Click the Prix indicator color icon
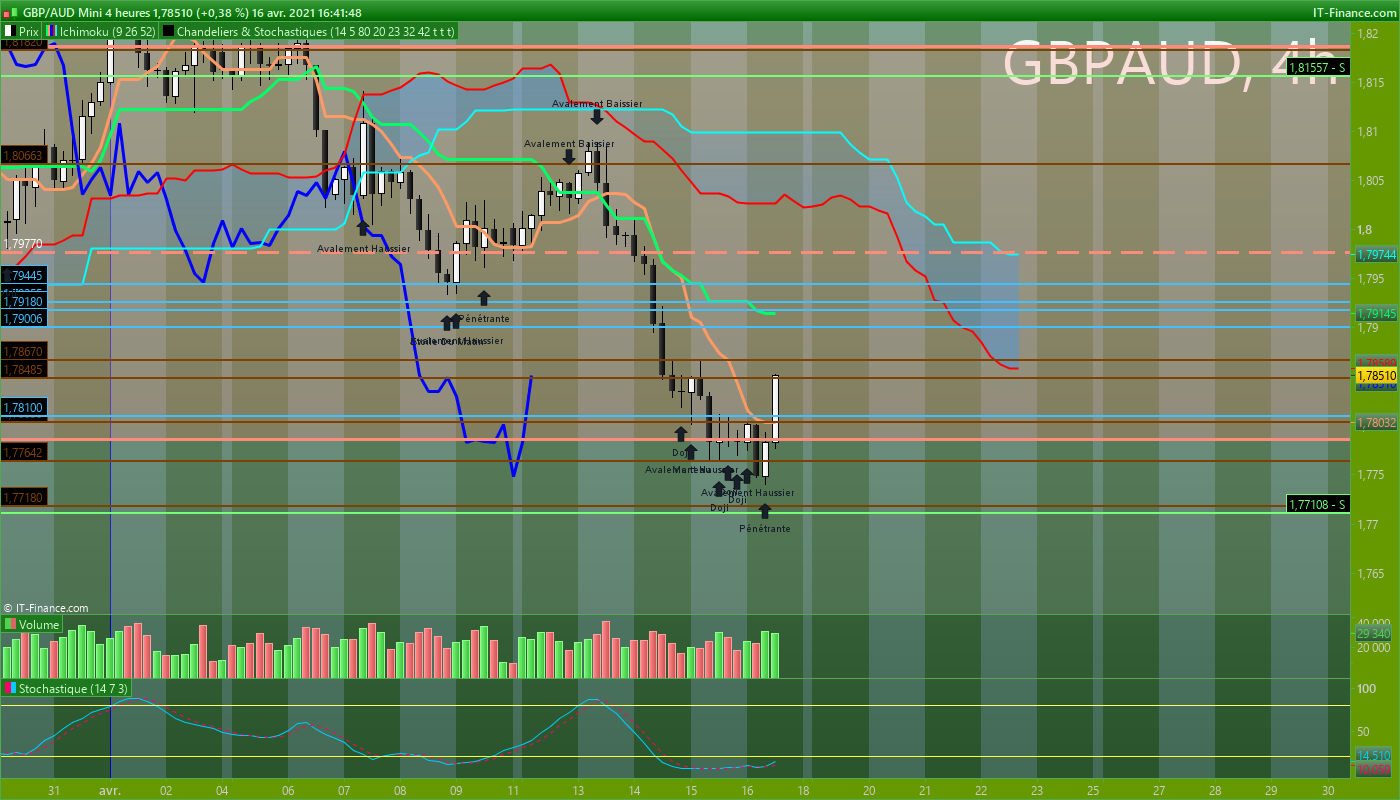The height and width of the screenshot is (800, 1400). [x=9, y=32]
